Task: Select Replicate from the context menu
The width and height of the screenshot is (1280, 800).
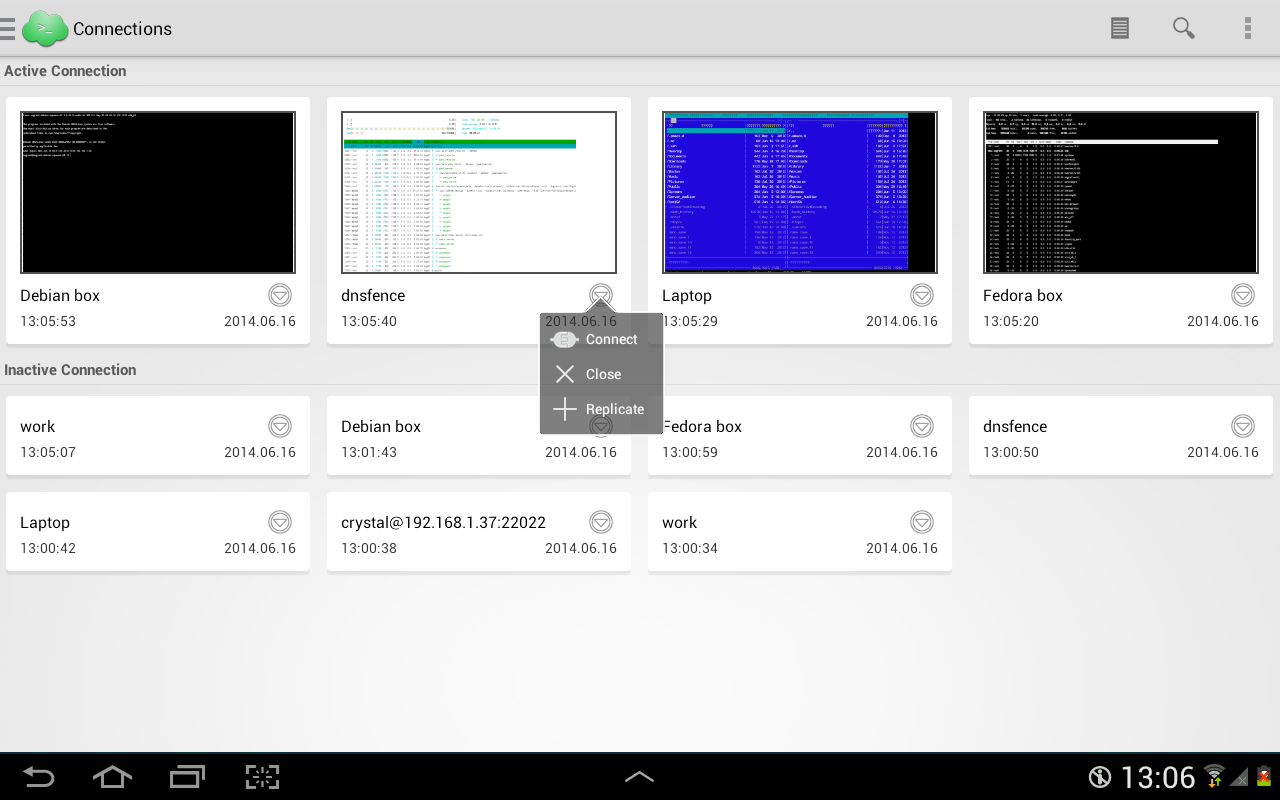Action: point(614,408)
